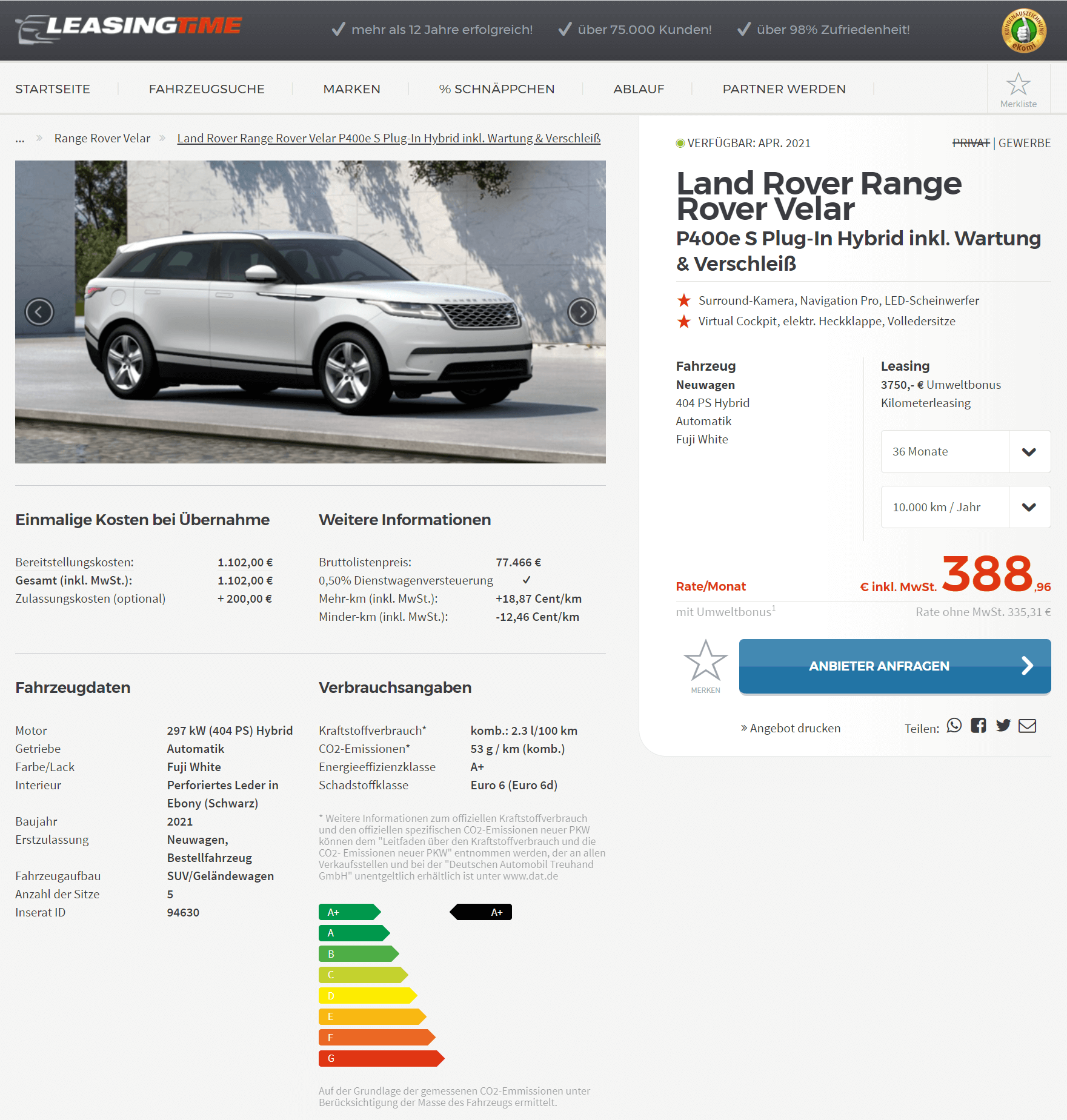Click 'Mehr-km (inkl. MwSt.)' value +18,87 Cent/km
The height and width of the screenshot is (1120, 1067).
pyautogui.click(x=539, y=598)
